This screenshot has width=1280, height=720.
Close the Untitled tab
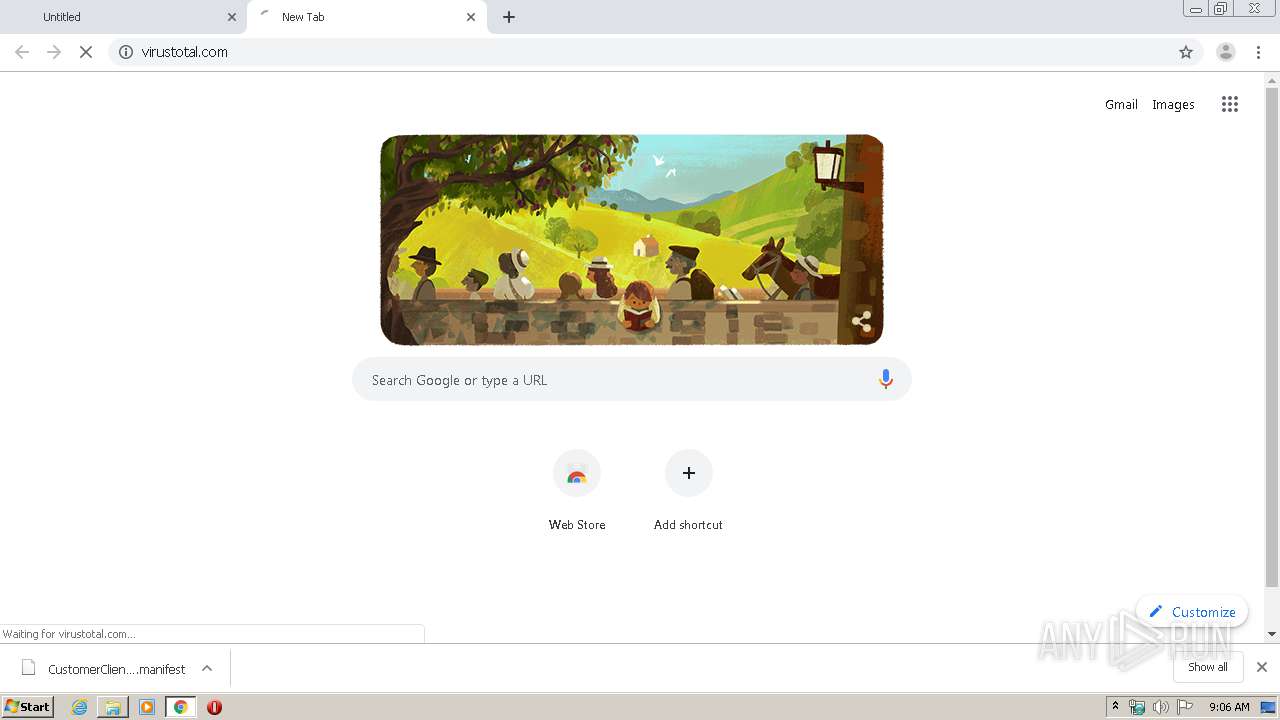tap(232, 17)
